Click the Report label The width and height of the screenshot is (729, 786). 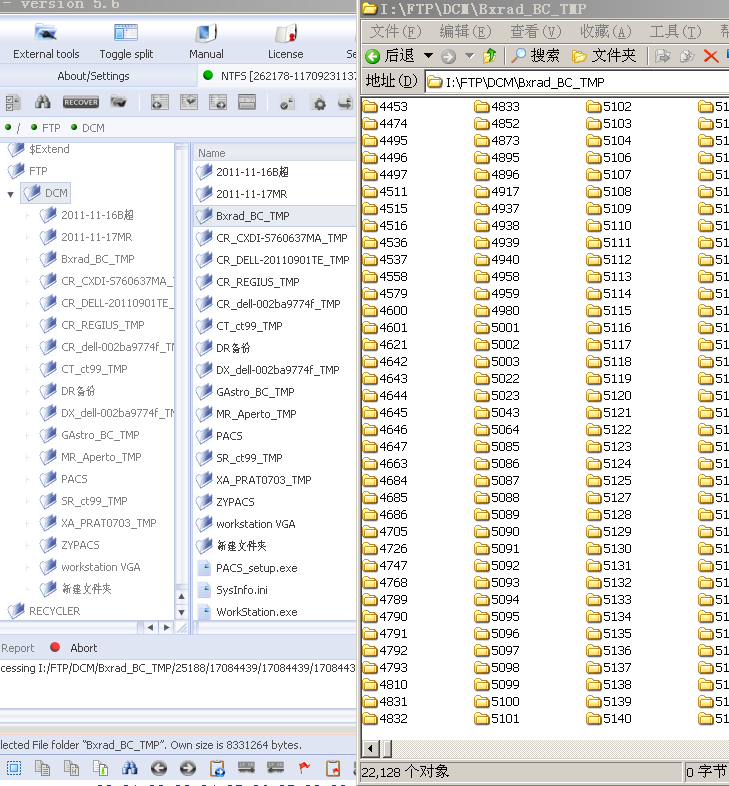18,648
